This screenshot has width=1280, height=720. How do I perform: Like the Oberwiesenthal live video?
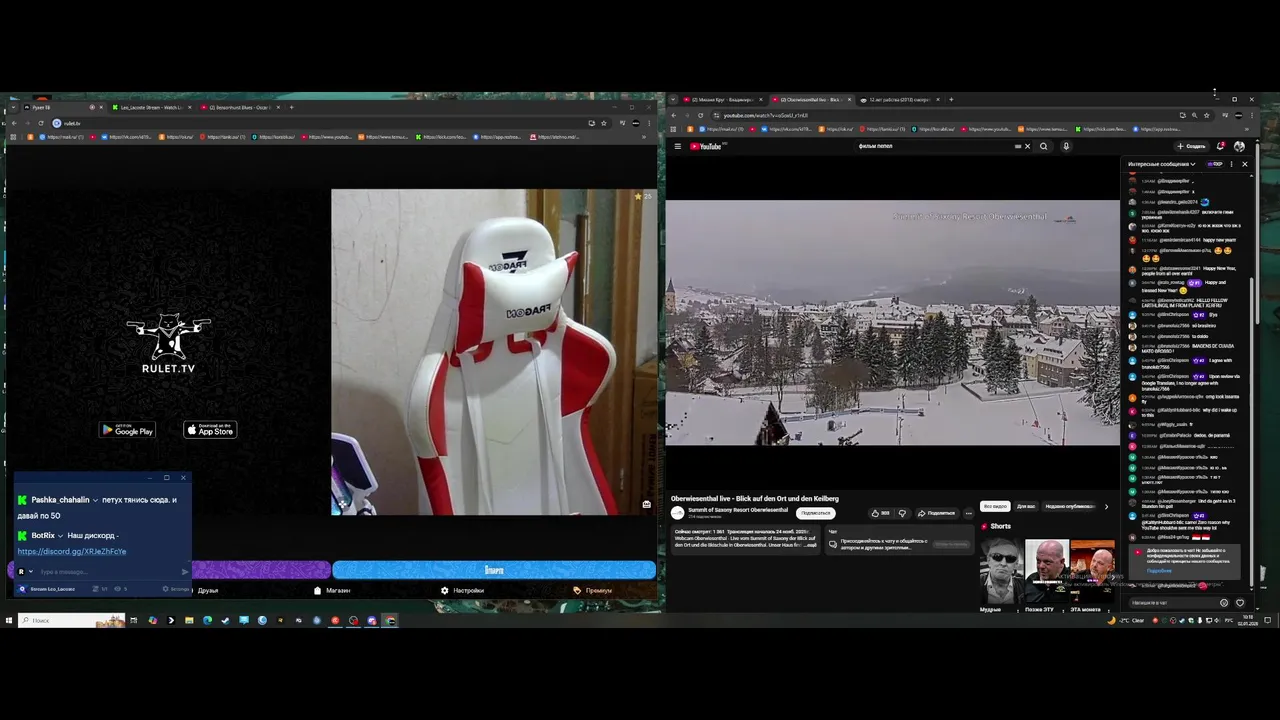click(x=880, y=513)
